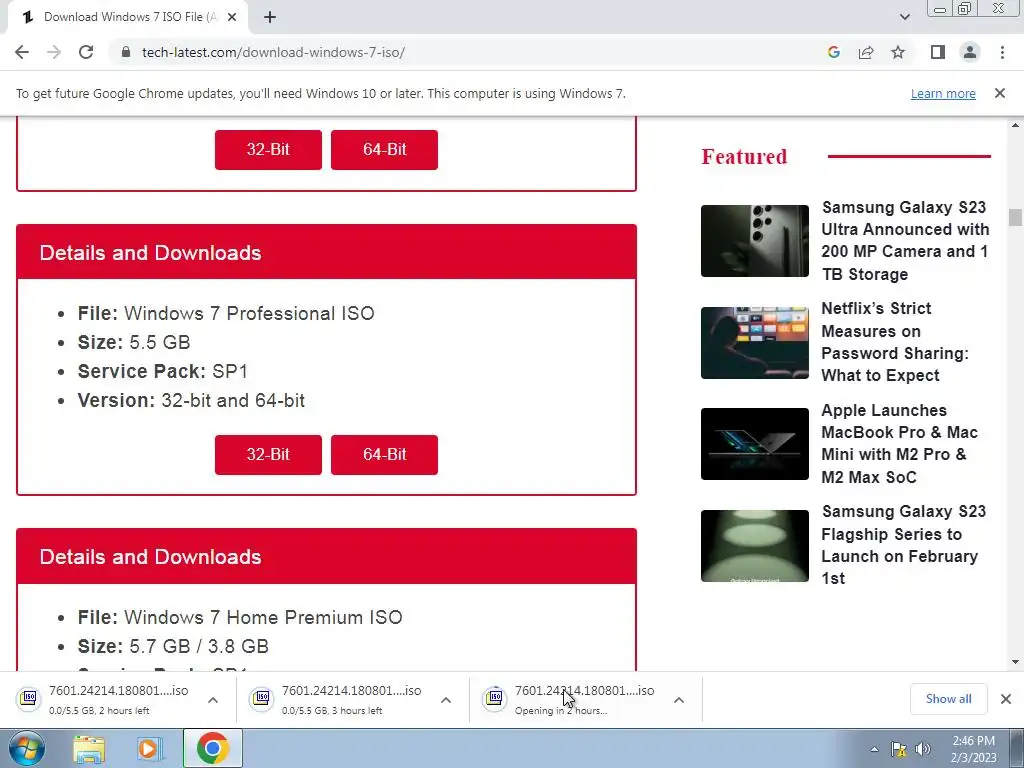Show all downloads
Image resolution: width=1024 pixels, height=768 pixels.
pyautogui.click(x=948, y=699)
